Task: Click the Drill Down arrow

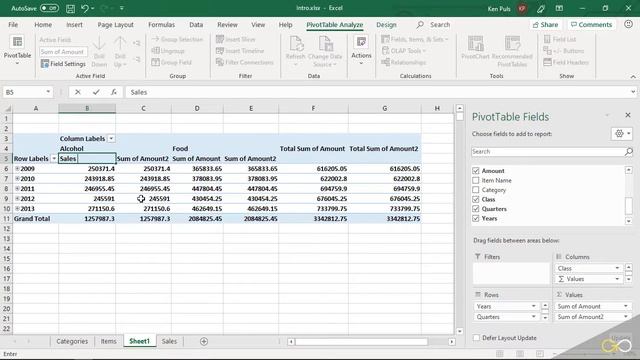Action: pyautogui.click(x=99, y=51)
